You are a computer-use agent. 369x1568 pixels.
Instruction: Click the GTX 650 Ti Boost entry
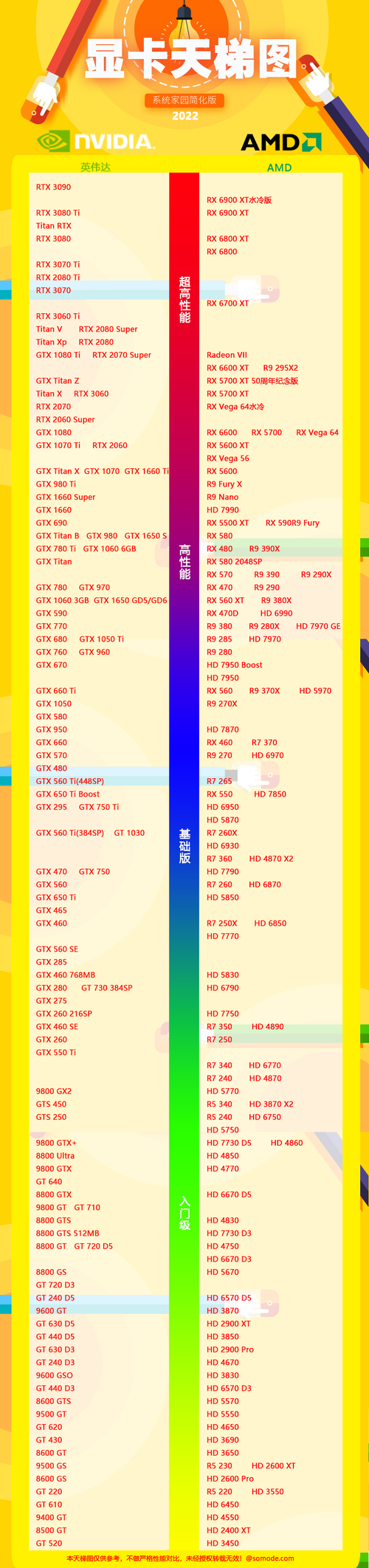68,794
